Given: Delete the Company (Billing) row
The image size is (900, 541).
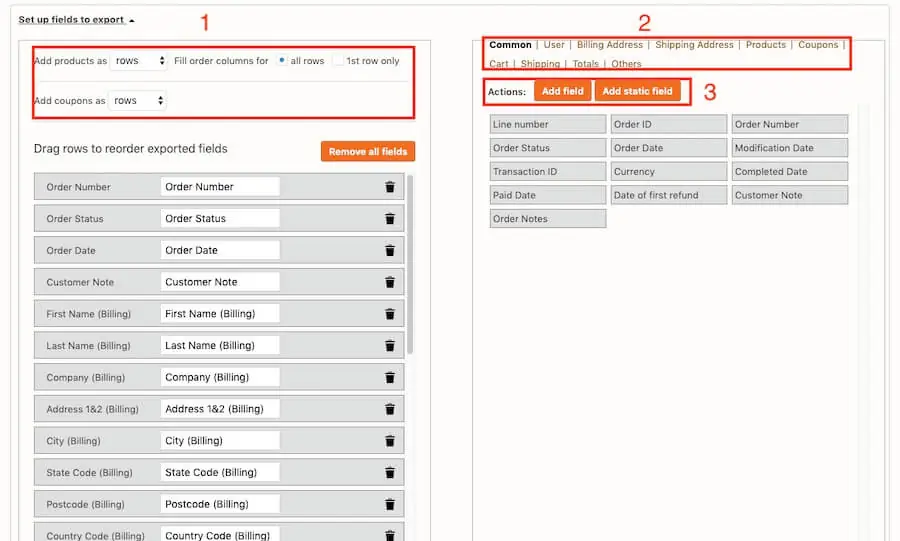Looking at the screenshot, I should point(390,377).
